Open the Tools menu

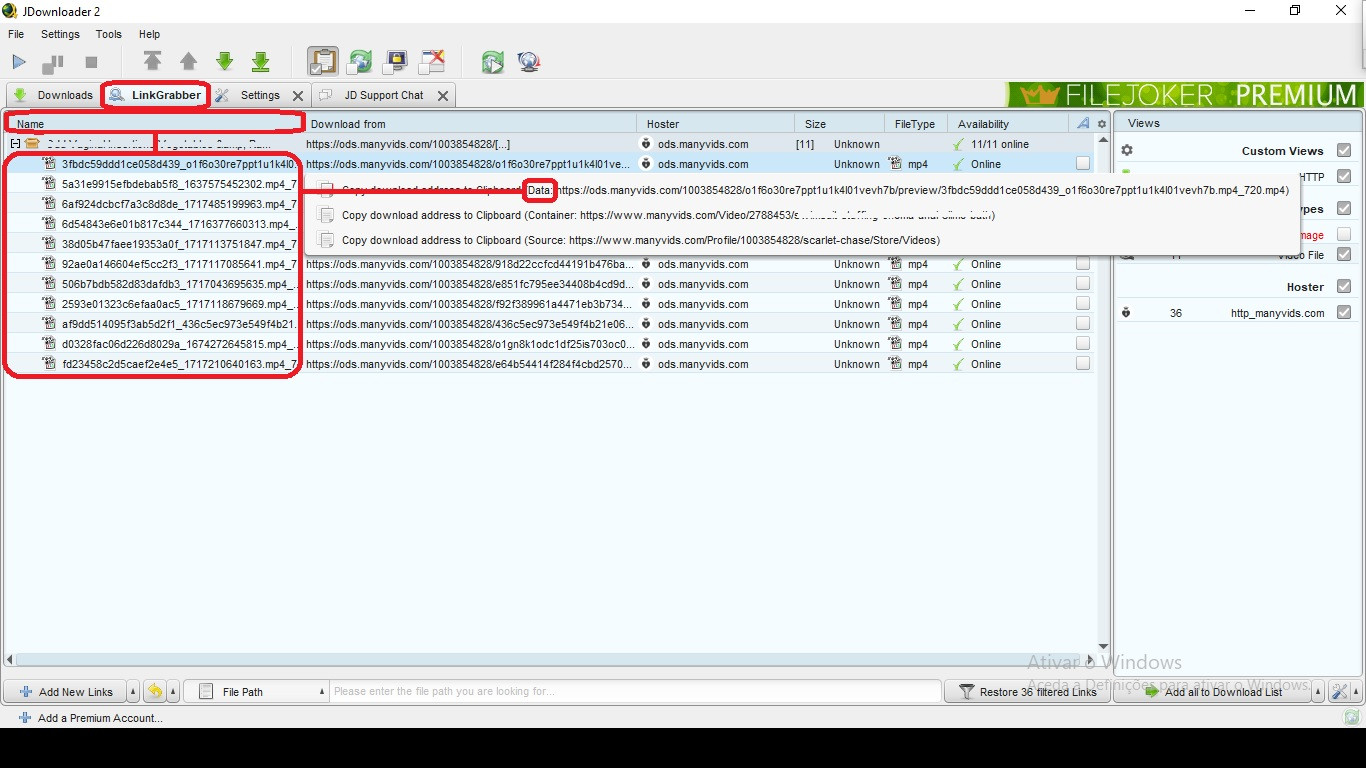(x=109, y=34)
